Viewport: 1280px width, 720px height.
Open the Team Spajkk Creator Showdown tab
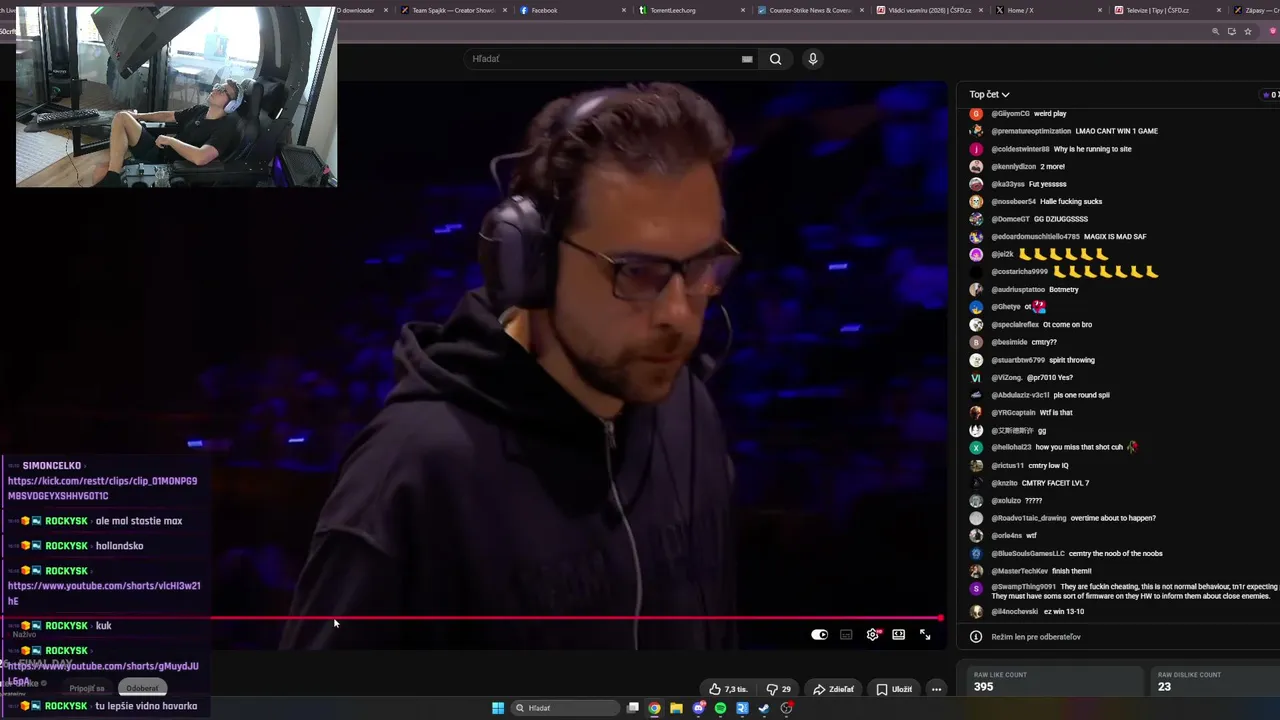454,10
